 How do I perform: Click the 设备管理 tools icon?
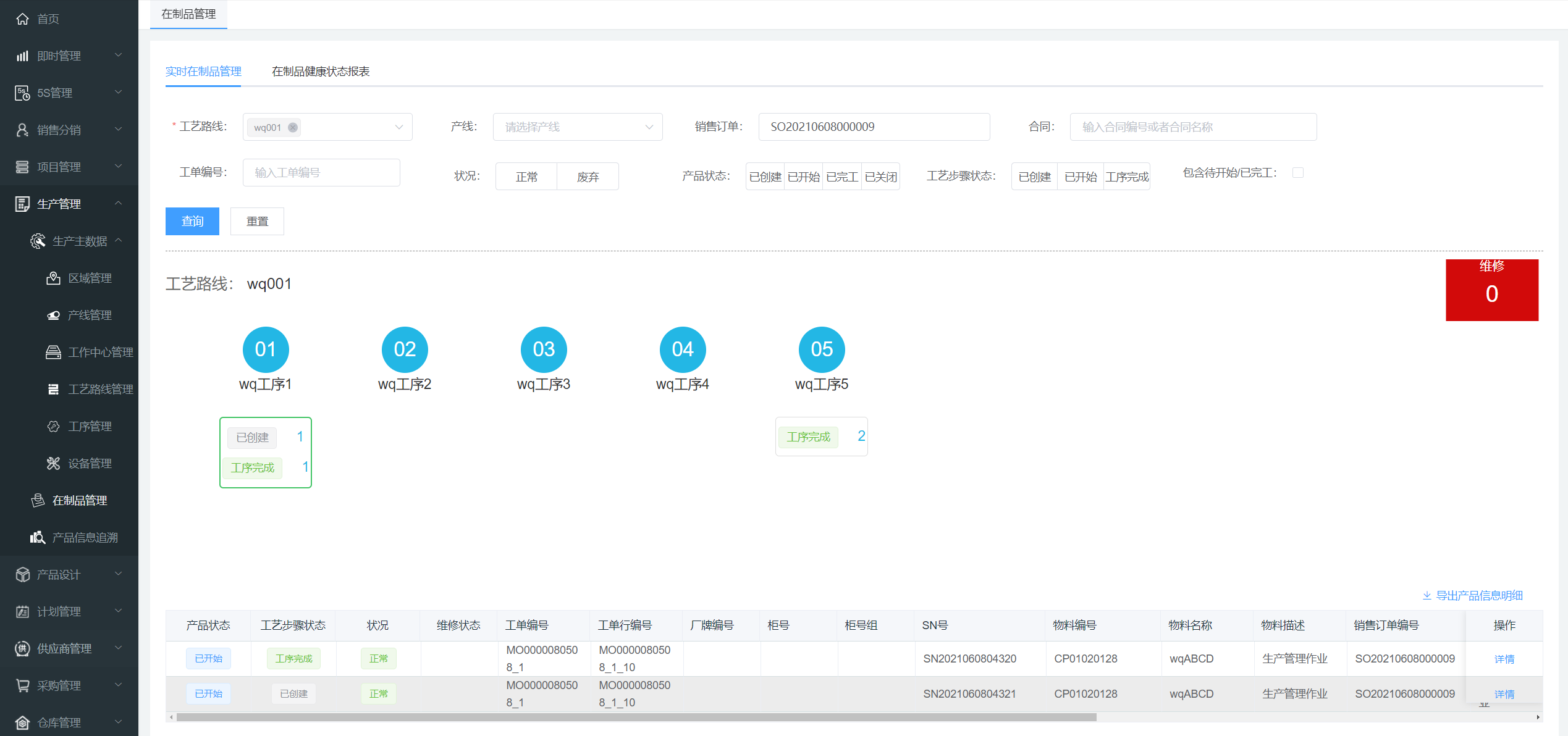[53, 464]
